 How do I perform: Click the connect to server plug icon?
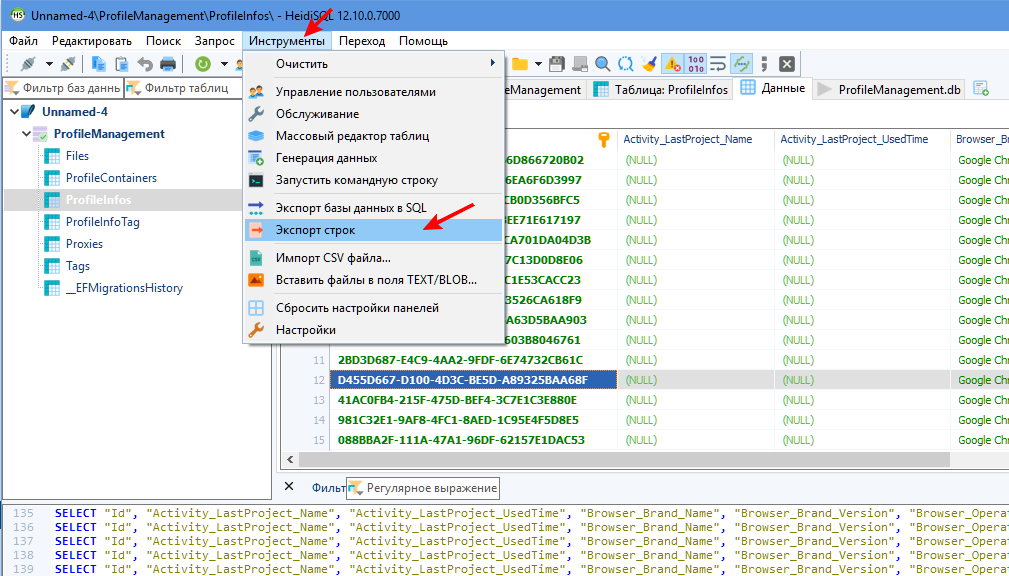point(29,64)
